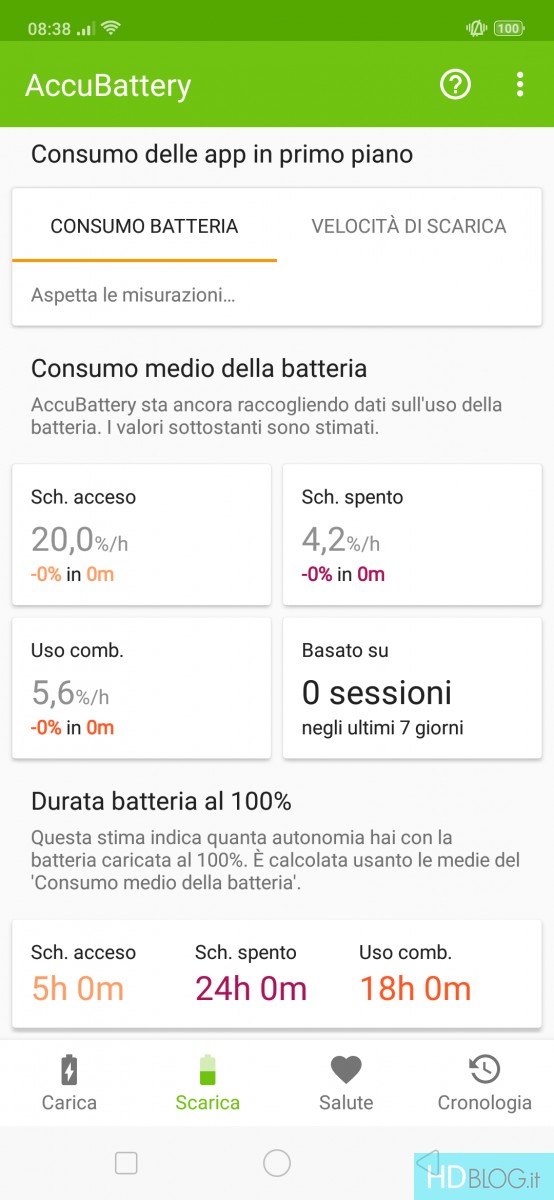Tap the Carica charging battery icon
Screen dimensions: 554x1200
[69, 1071]
